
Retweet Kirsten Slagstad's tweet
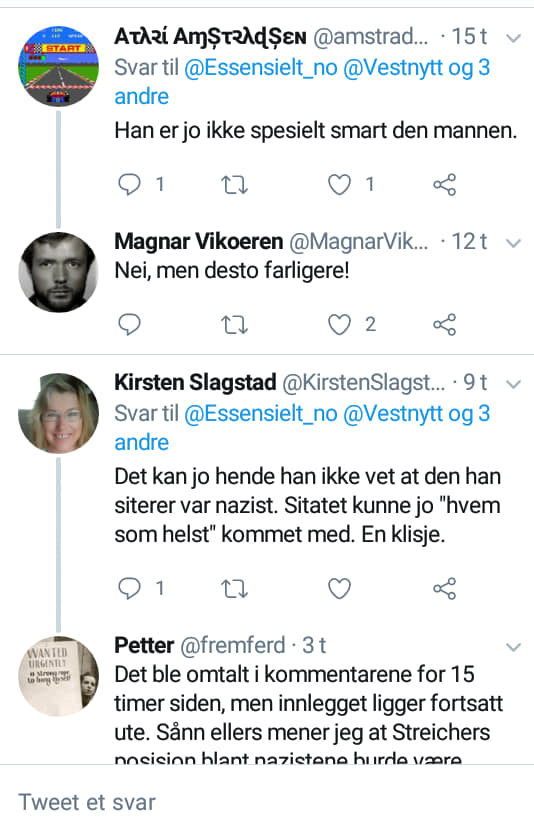click(x=234, y=588)
